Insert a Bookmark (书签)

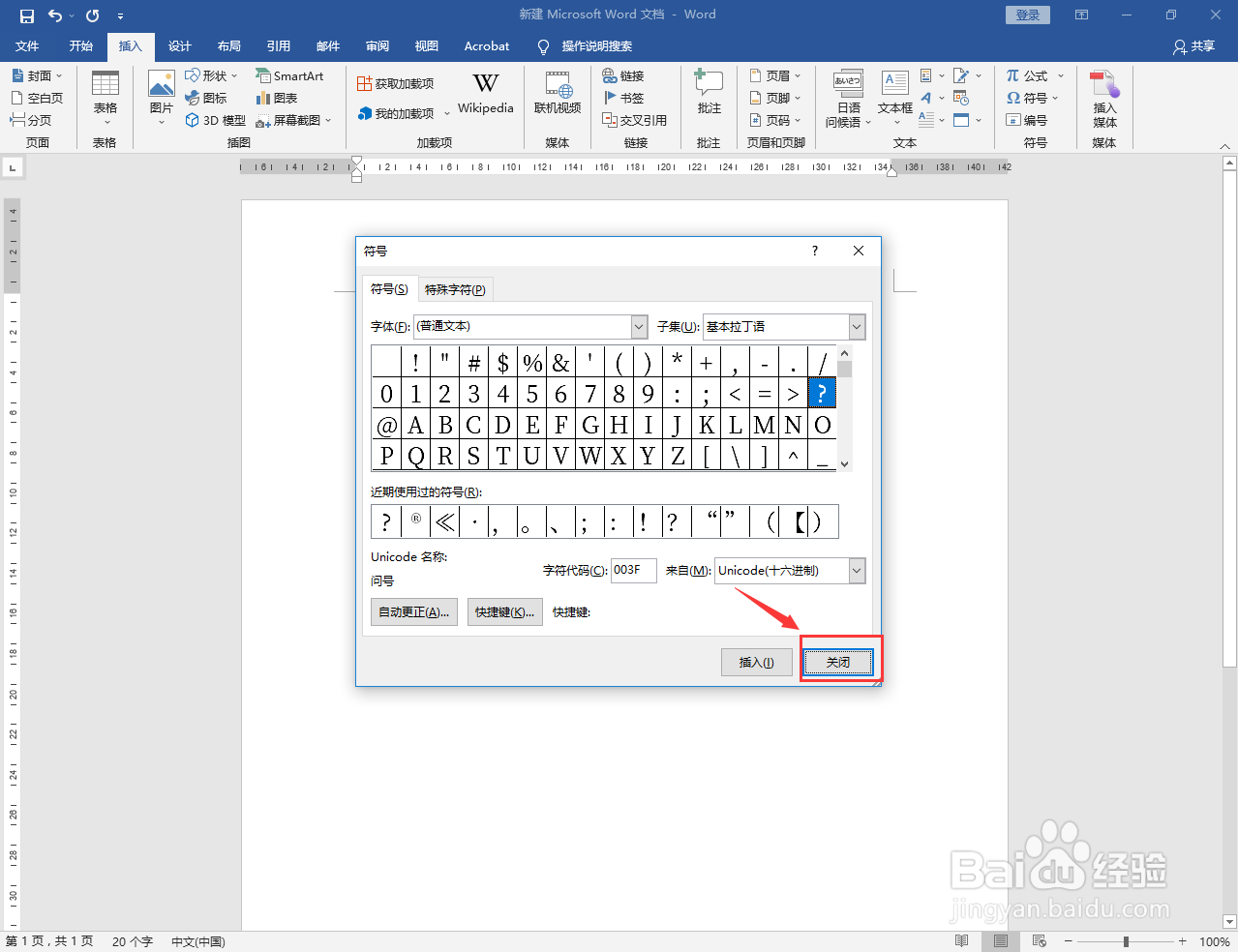[623, 98]
